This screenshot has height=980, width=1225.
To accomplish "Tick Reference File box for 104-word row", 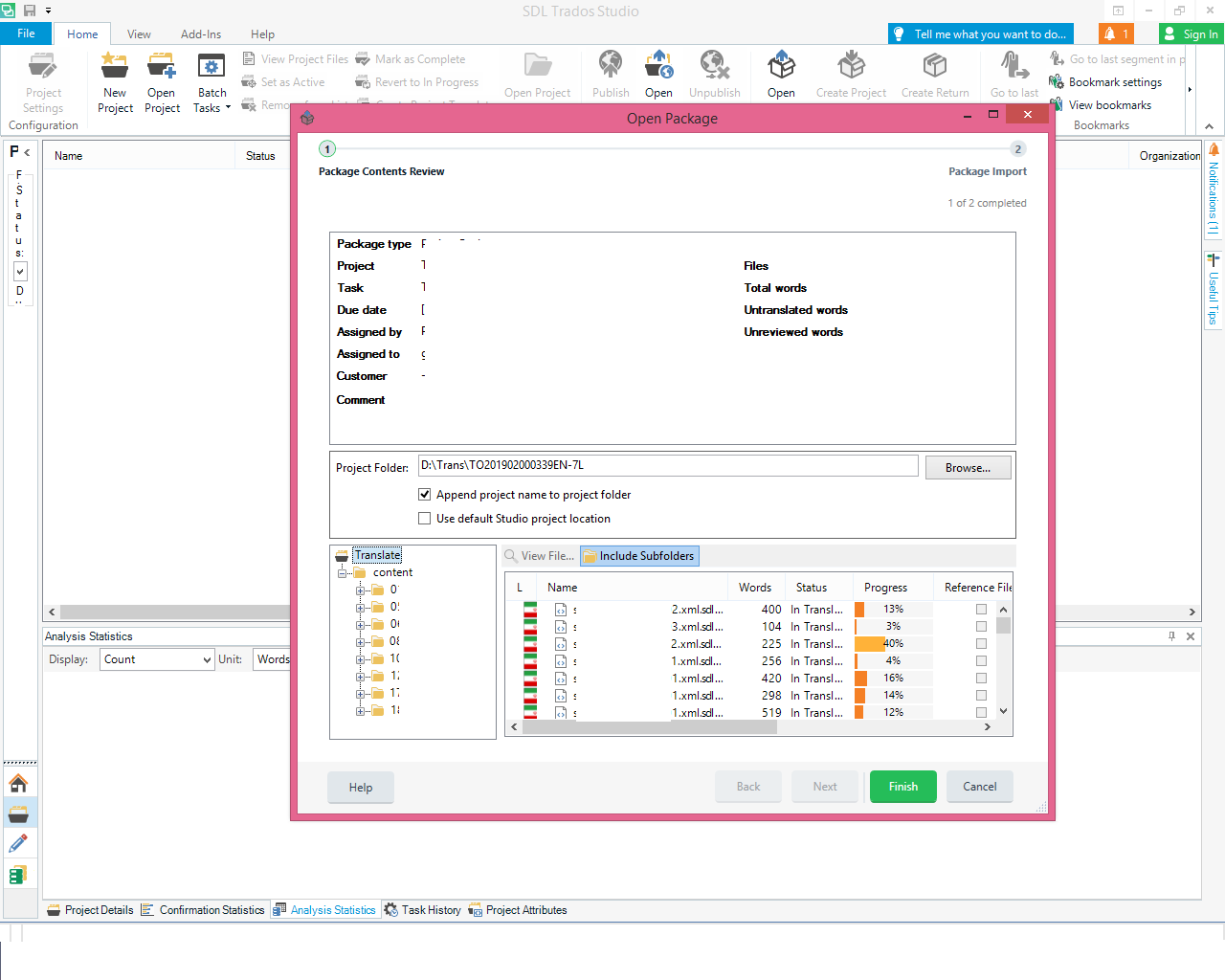I will (x=981, y=627).
